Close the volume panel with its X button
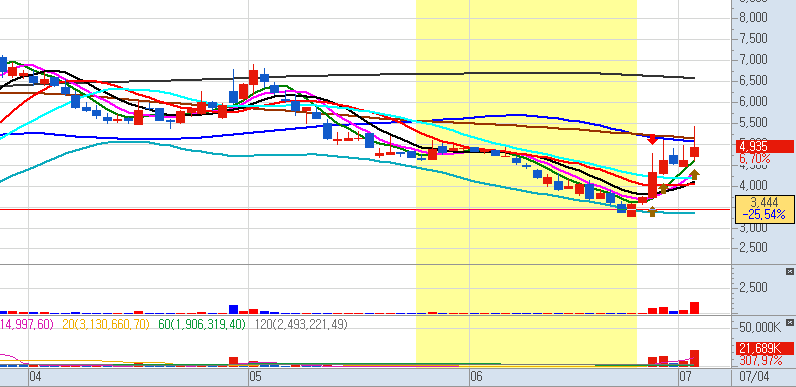 pyautogui.click(x=789, y=272)
